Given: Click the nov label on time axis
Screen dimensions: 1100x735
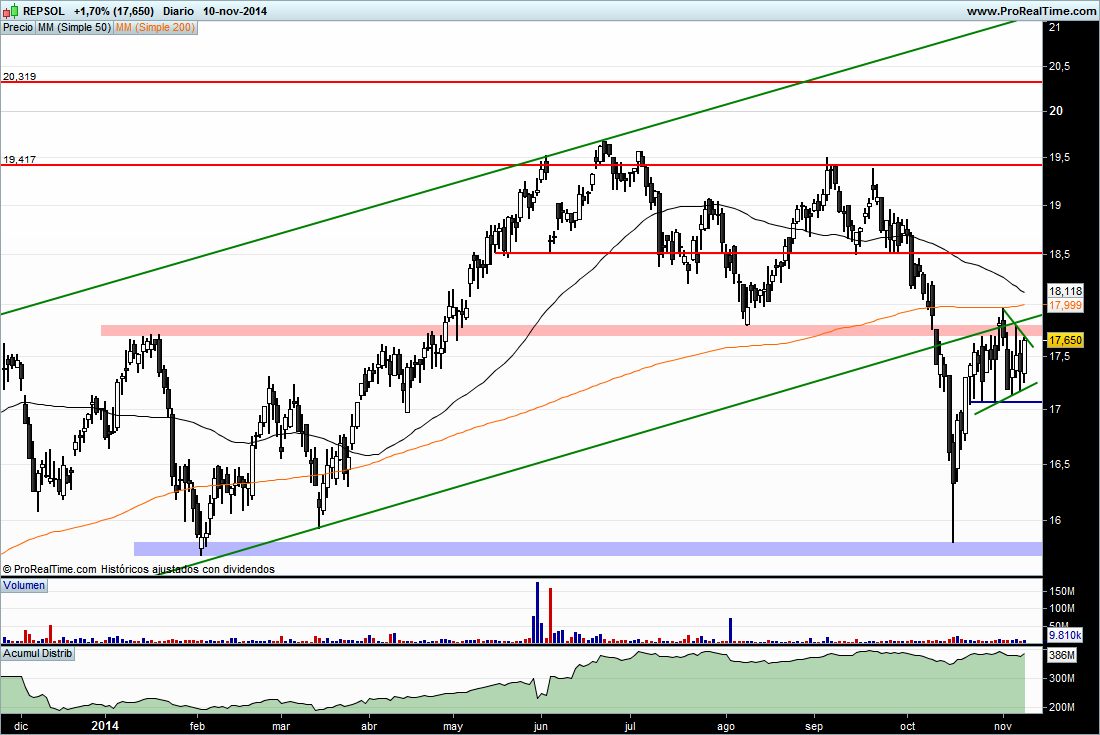Looking at the screenshot, I should pyautogui.click(x=1003, y=726).
